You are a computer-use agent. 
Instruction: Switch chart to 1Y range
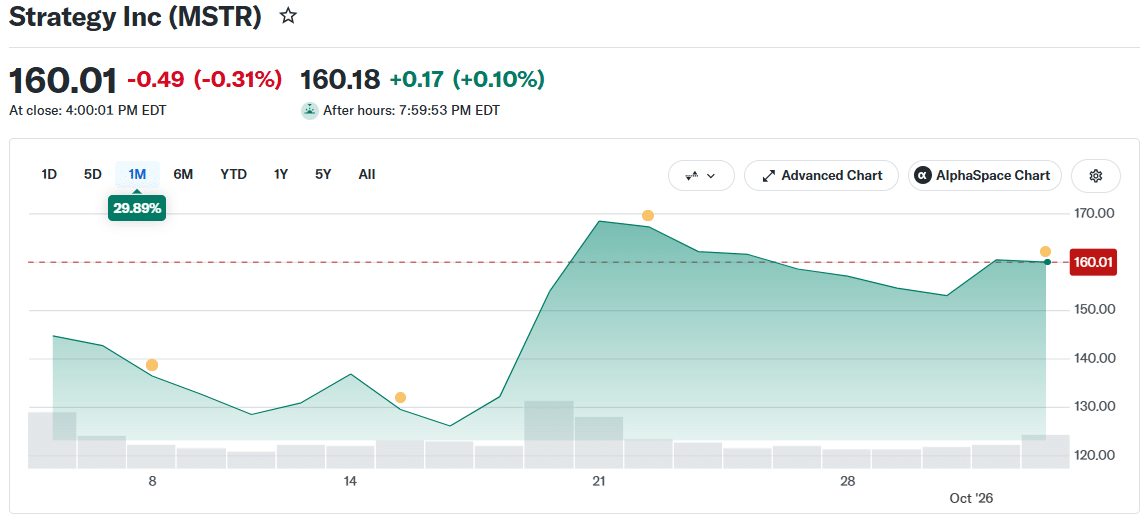coord(281,174)
